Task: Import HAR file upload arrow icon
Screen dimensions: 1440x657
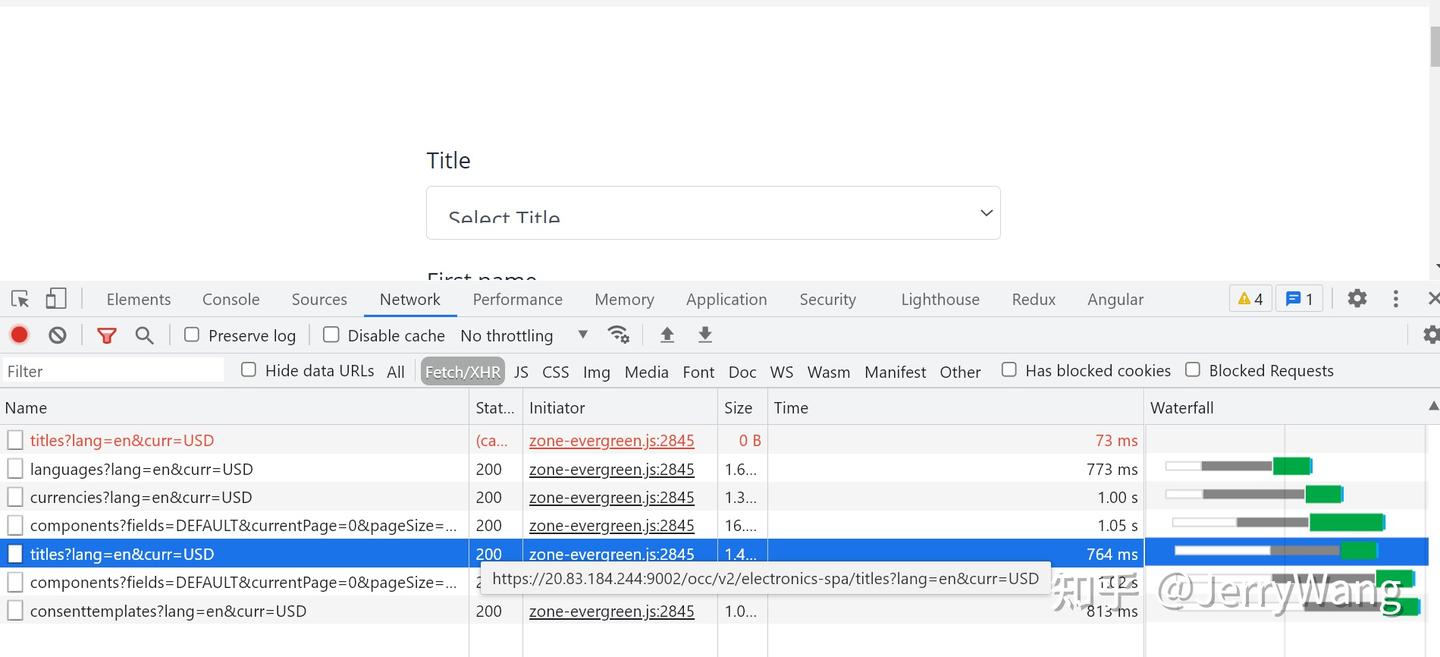Action: [x=667, y=335]
